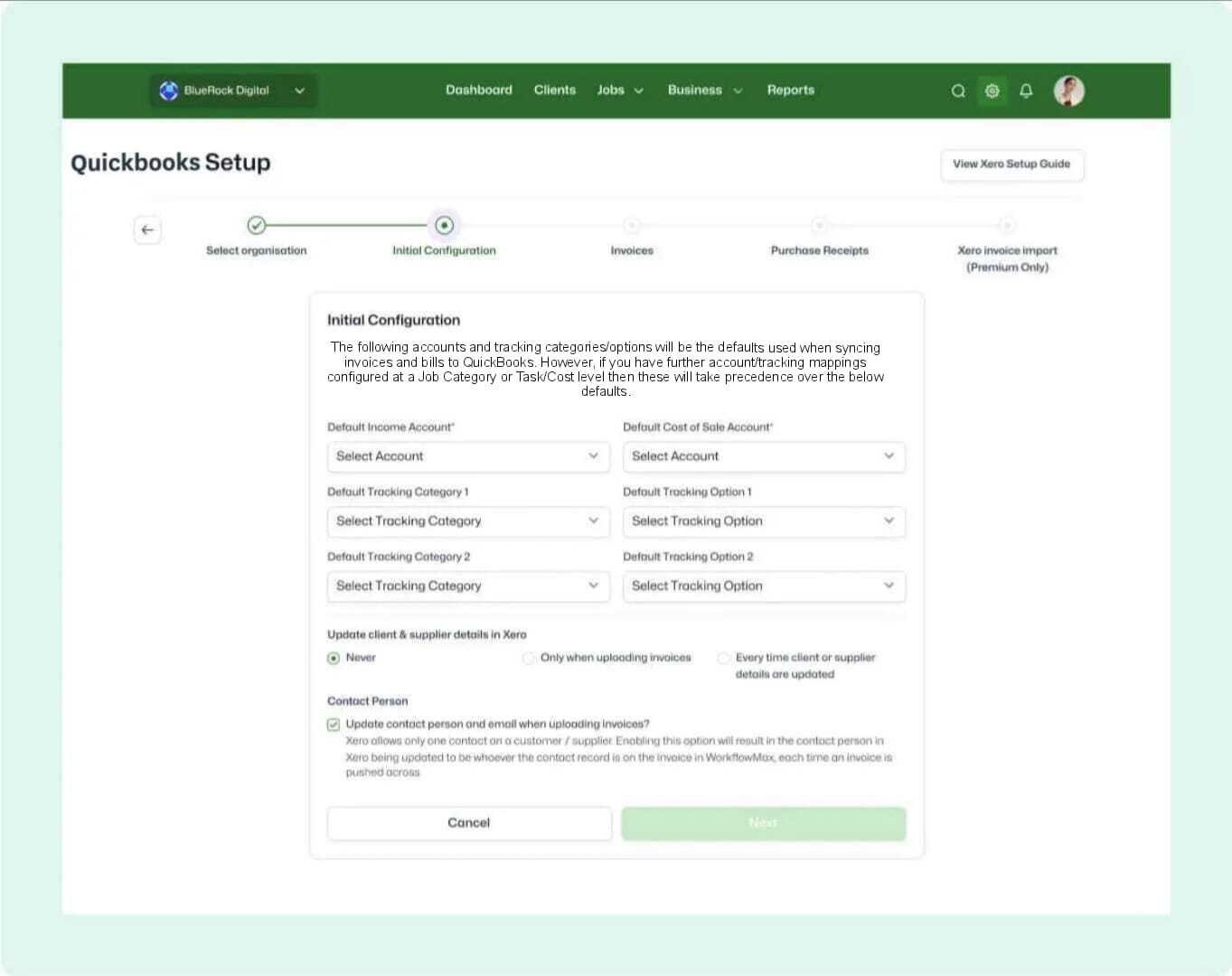Click the Purchase Receipts step label
This screenshot has height=976, width=1232.
(x=820, y=251)
